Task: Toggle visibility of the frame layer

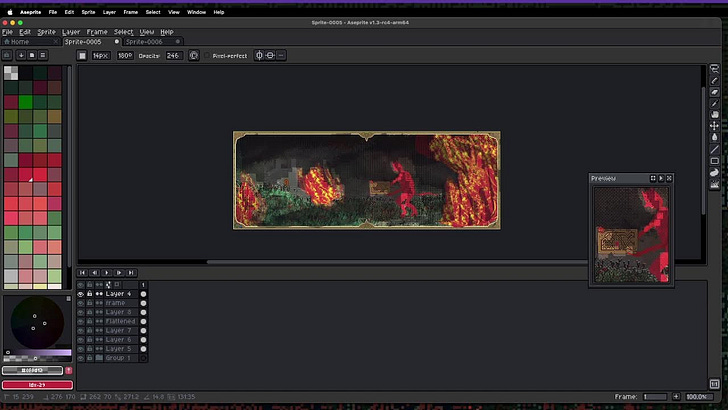Action: pos(81,303)
